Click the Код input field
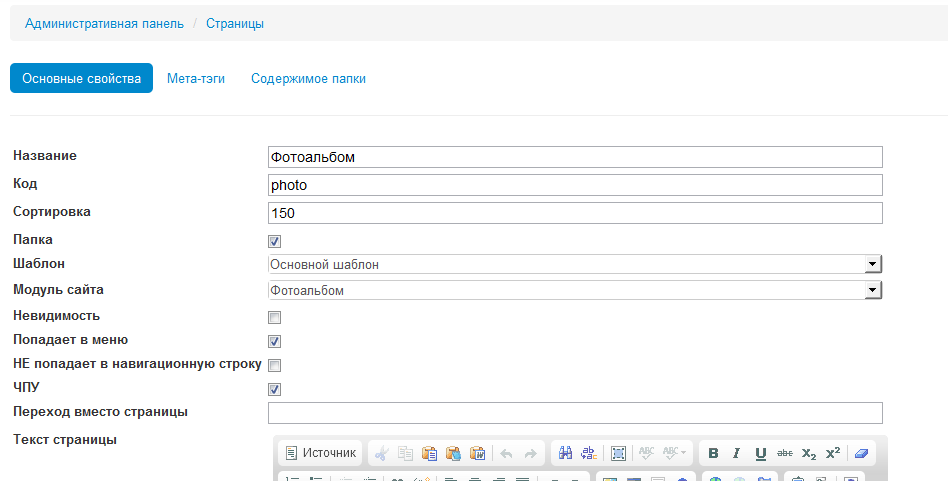The image size is (948, 481). tap(575, 185)
